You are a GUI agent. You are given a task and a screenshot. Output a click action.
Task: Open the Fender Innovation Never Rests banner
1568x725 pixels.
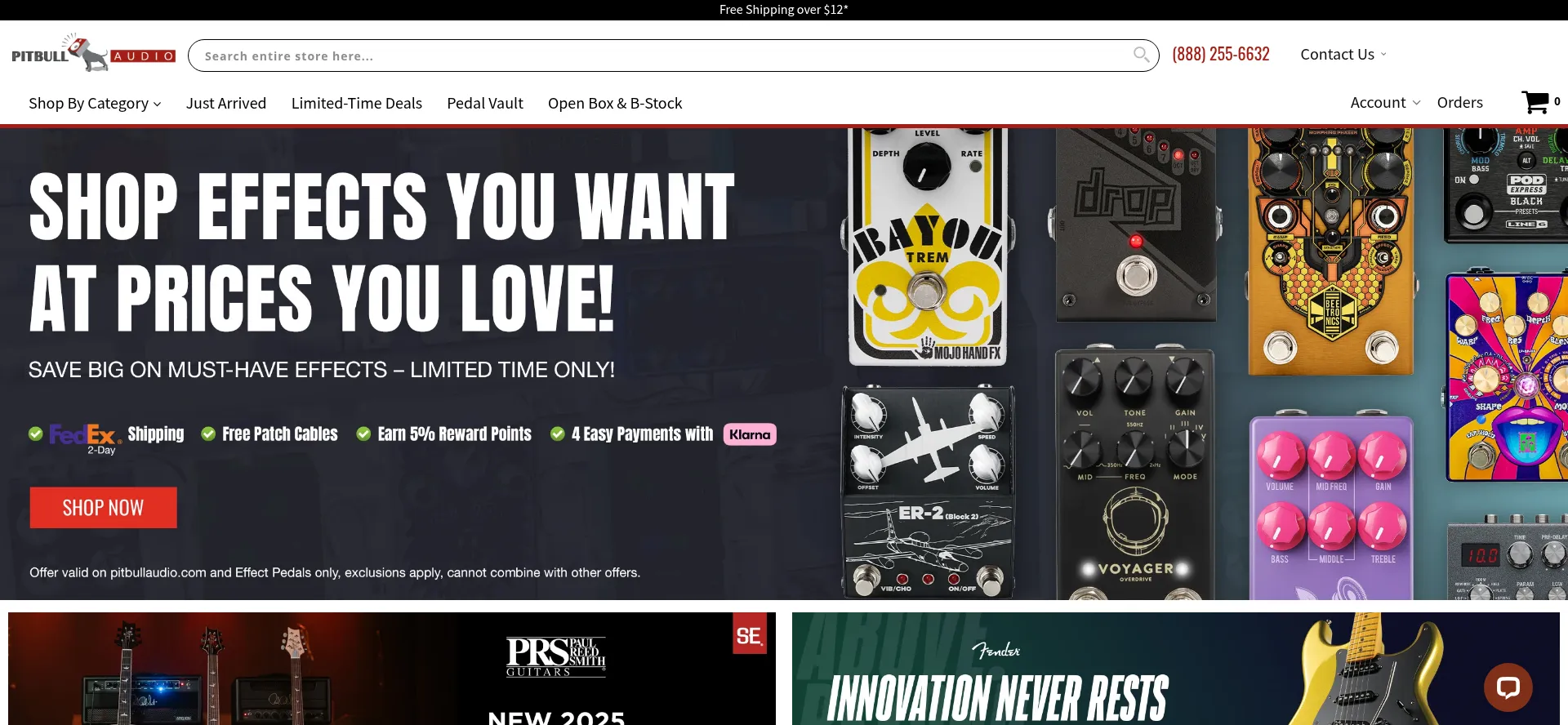point(1176,669)
